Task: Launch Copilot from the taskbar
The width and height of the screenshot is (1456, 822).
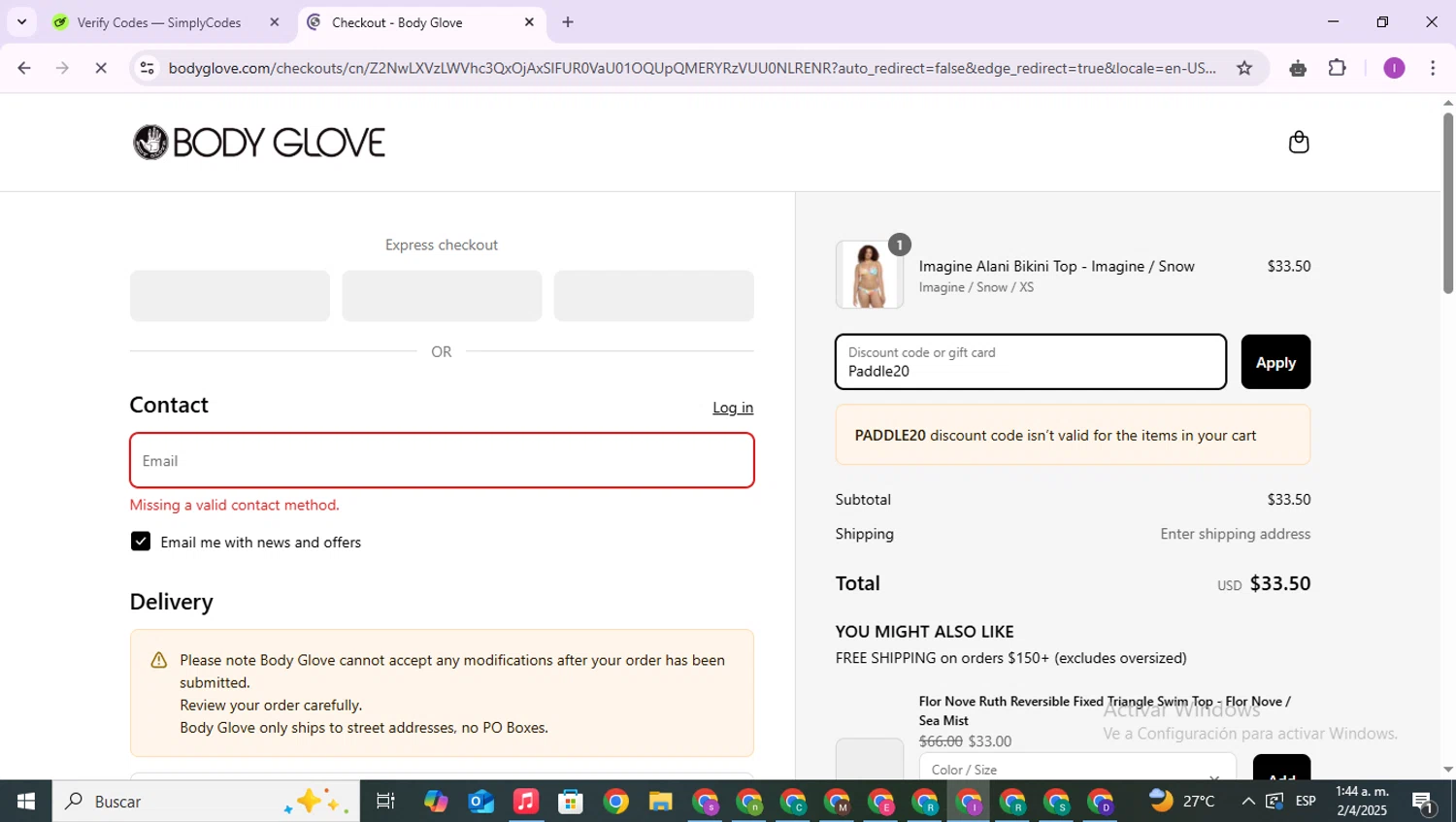Action: pyautogui.click(x=436, y=802)
